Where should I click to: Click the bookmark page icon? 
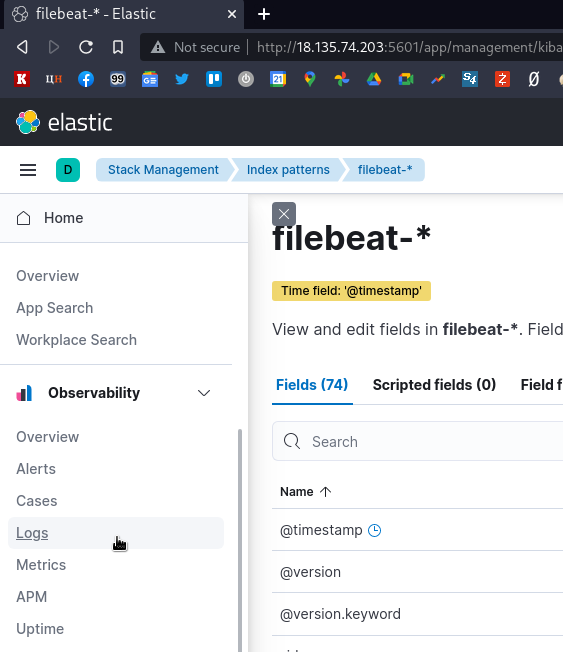coord(118,47)
